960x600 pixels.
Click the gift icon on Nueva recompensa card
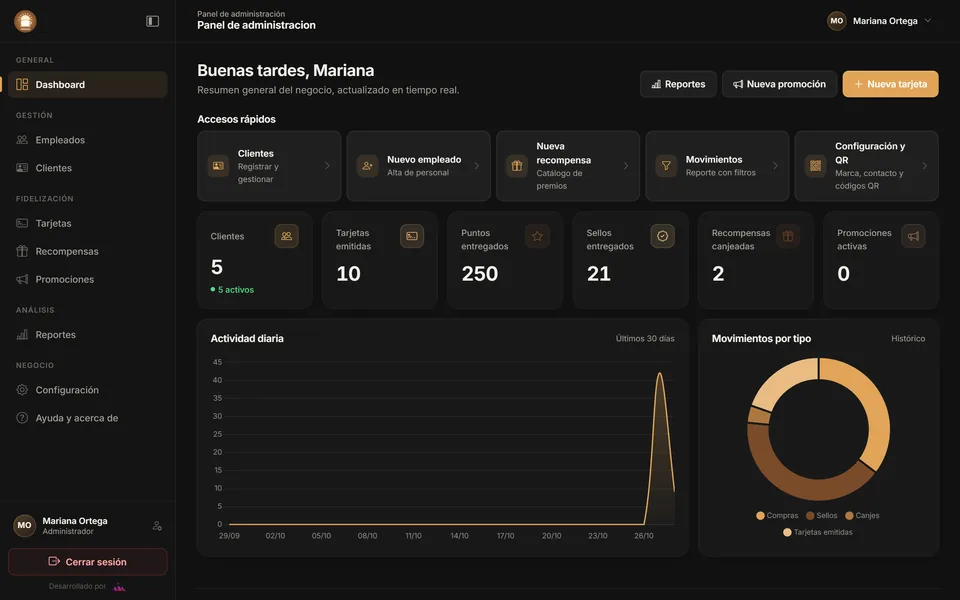tap(517, 166)
